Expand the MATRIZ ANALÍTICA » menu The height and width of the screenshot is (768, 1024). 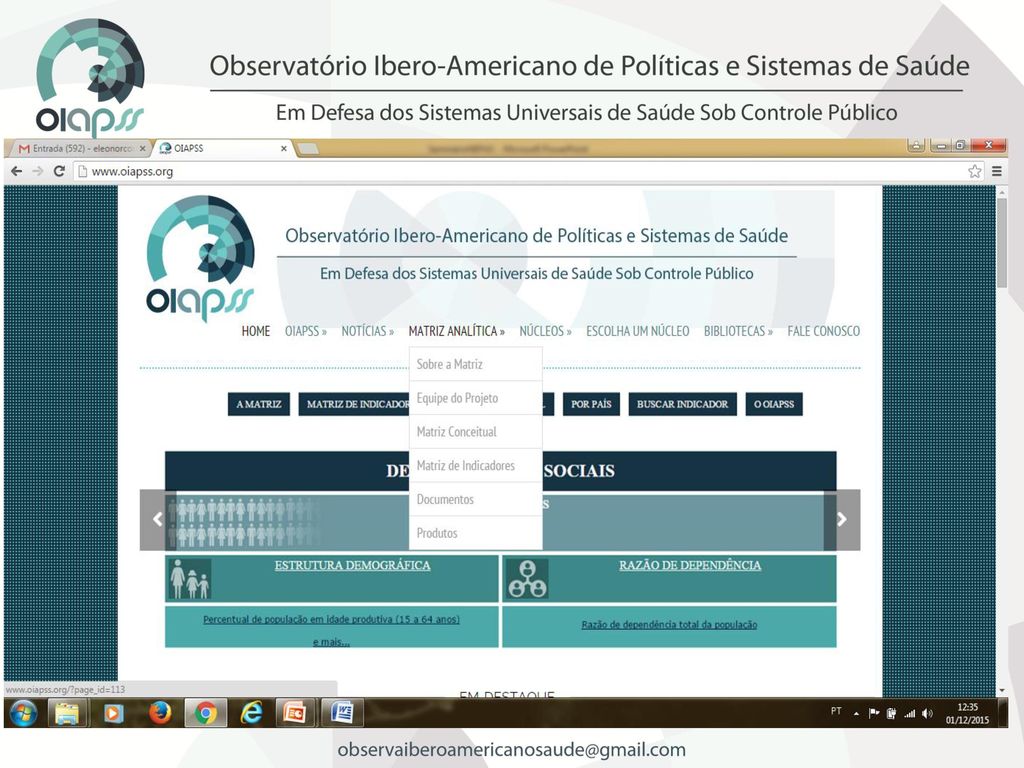tap(456, 331)
